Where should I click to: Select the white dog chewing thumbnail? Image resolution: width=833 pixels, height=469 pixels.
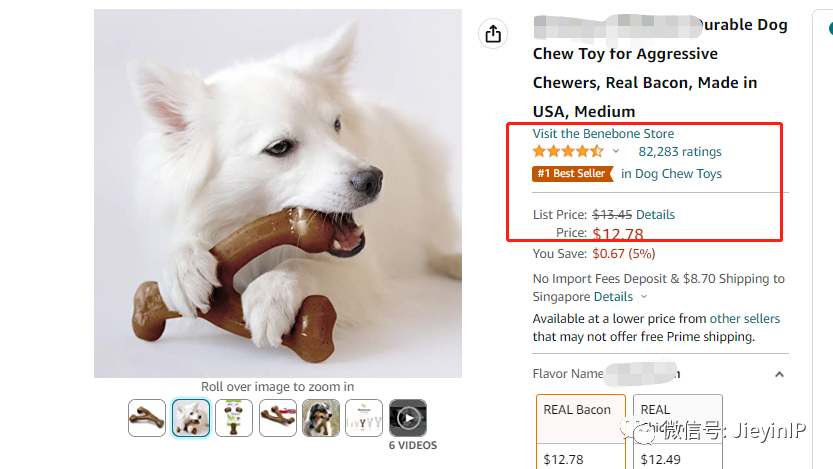tap(190, 417)
